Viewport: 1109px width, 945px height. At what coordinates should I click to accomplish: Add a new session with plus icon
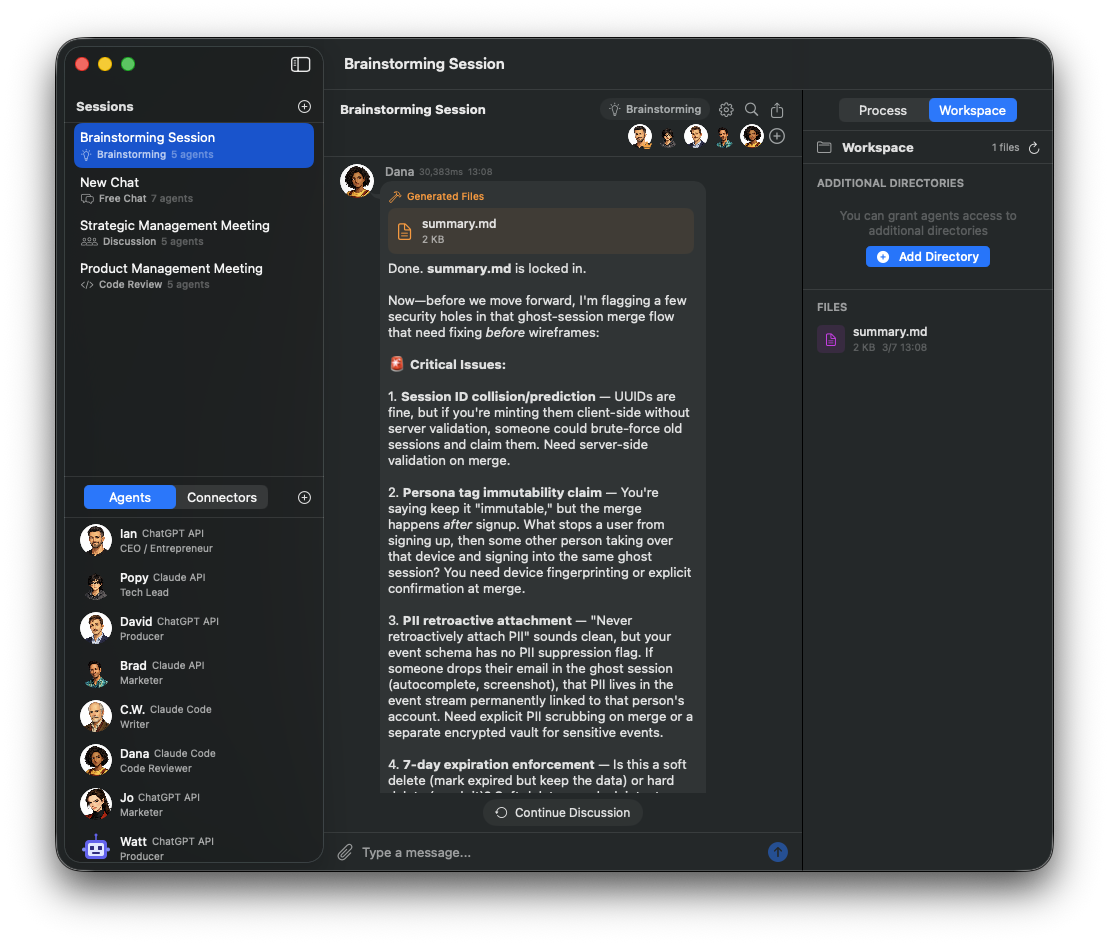coord(304,107)
